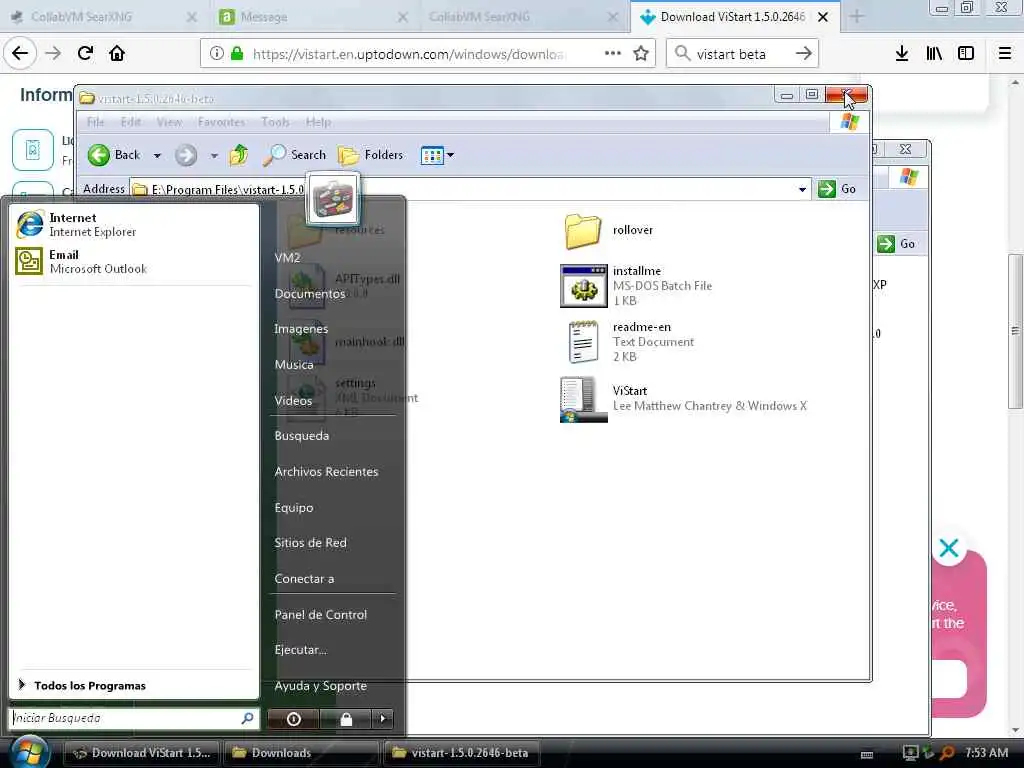Open the Tools menu

(x=275, y=122)
